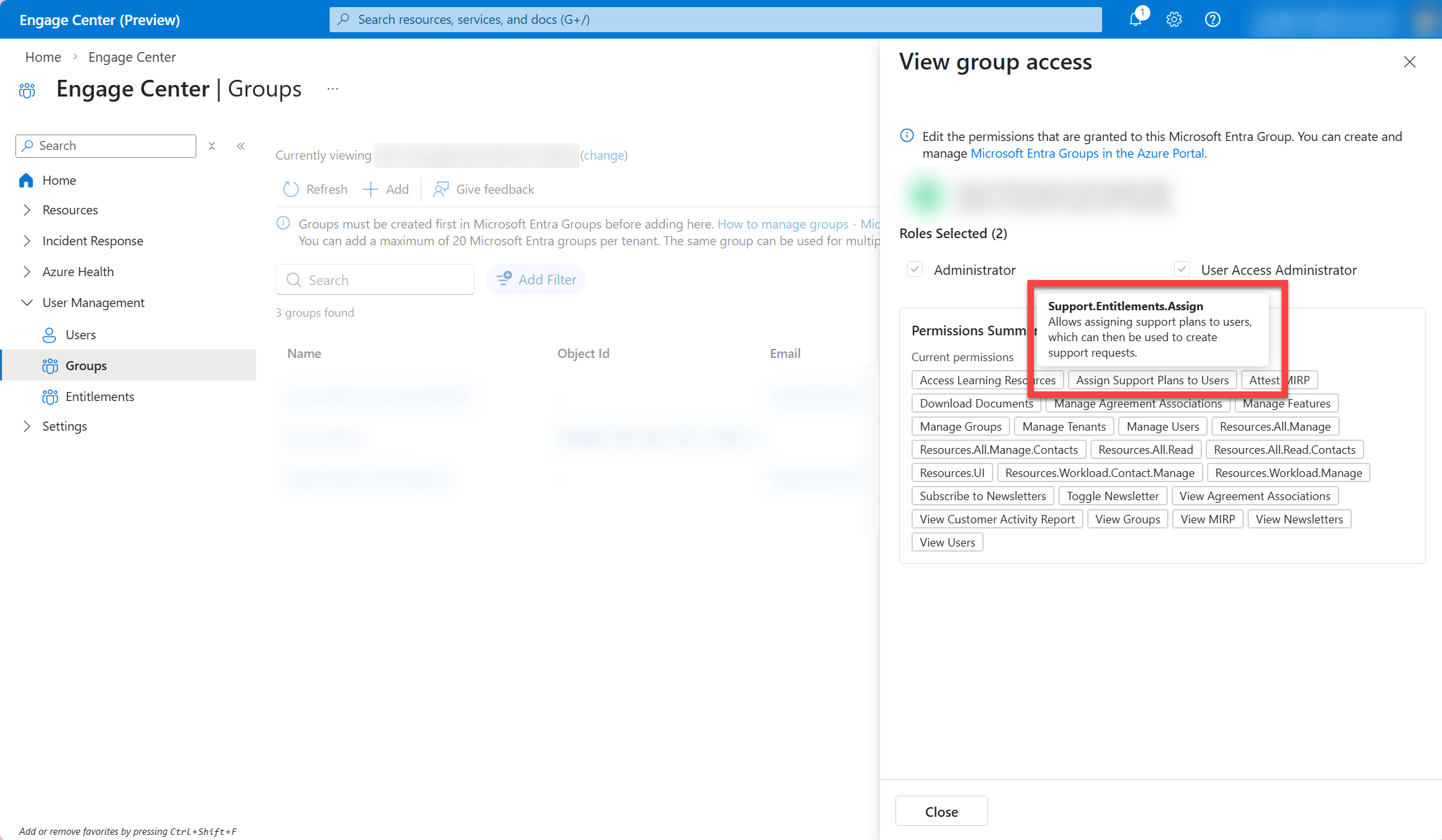Screen dimensions: 1442x840
Task: Click the Assign Support Plans to Users permission tag
Action: point(1152,380)
